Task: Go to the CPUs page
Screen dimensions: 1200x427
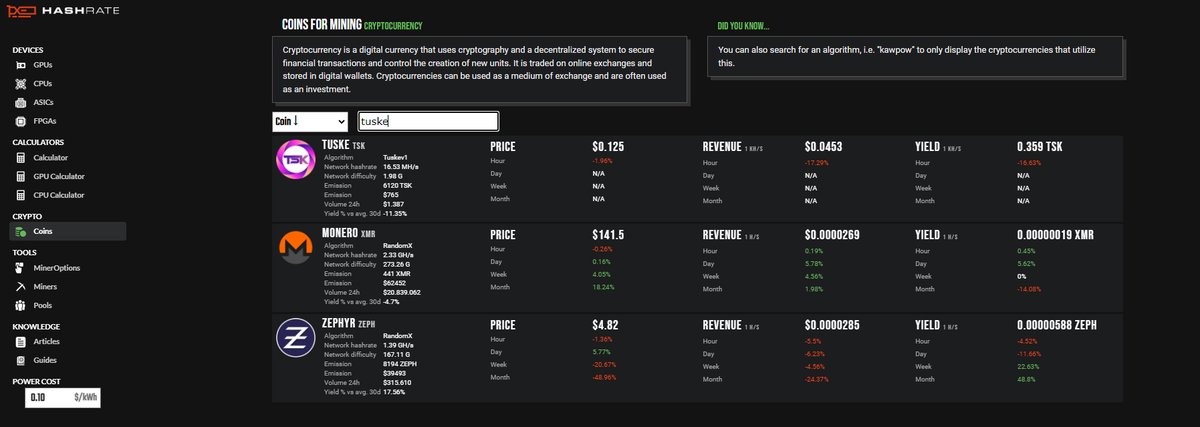Action: pyautogui.click(x=43, y=84)
